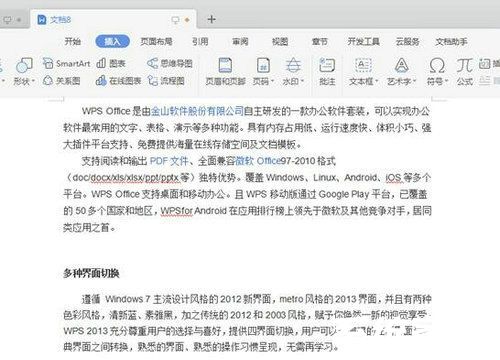
Task: Click the 关系图 relationship diagram icon
Action: 62,80
